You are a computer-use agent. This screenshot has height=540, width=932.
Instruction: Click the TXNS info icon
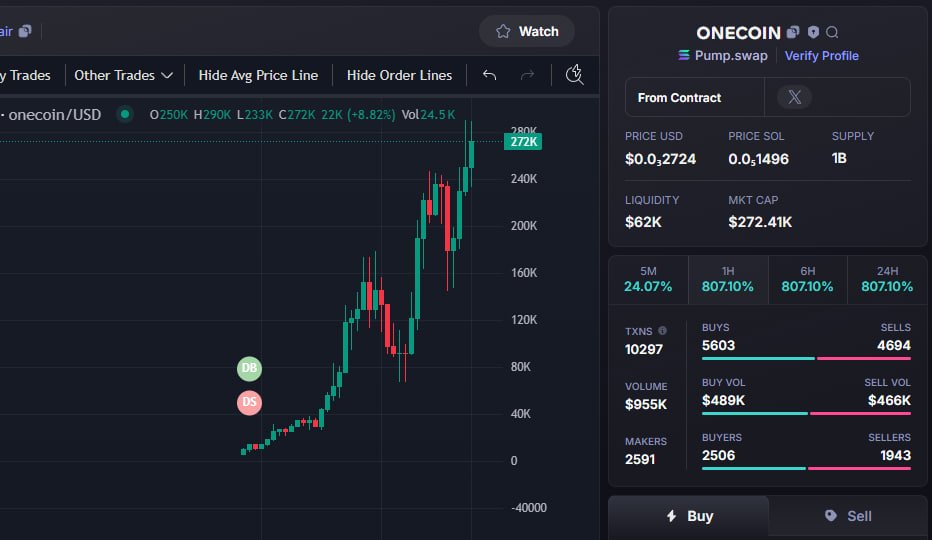[x=662, y=331]
